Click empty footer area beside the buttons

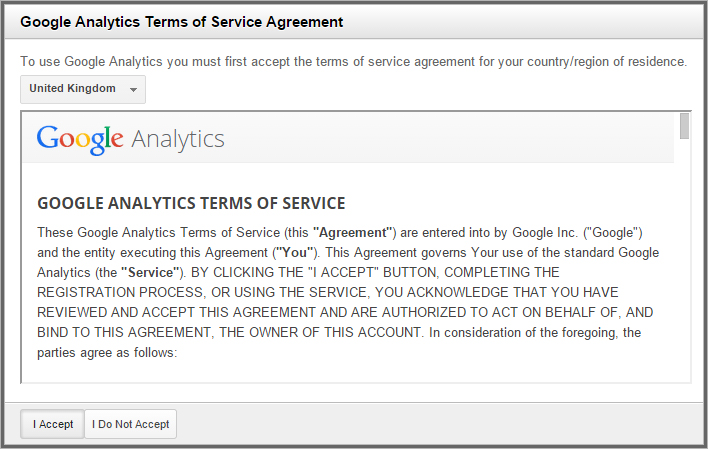440,424
